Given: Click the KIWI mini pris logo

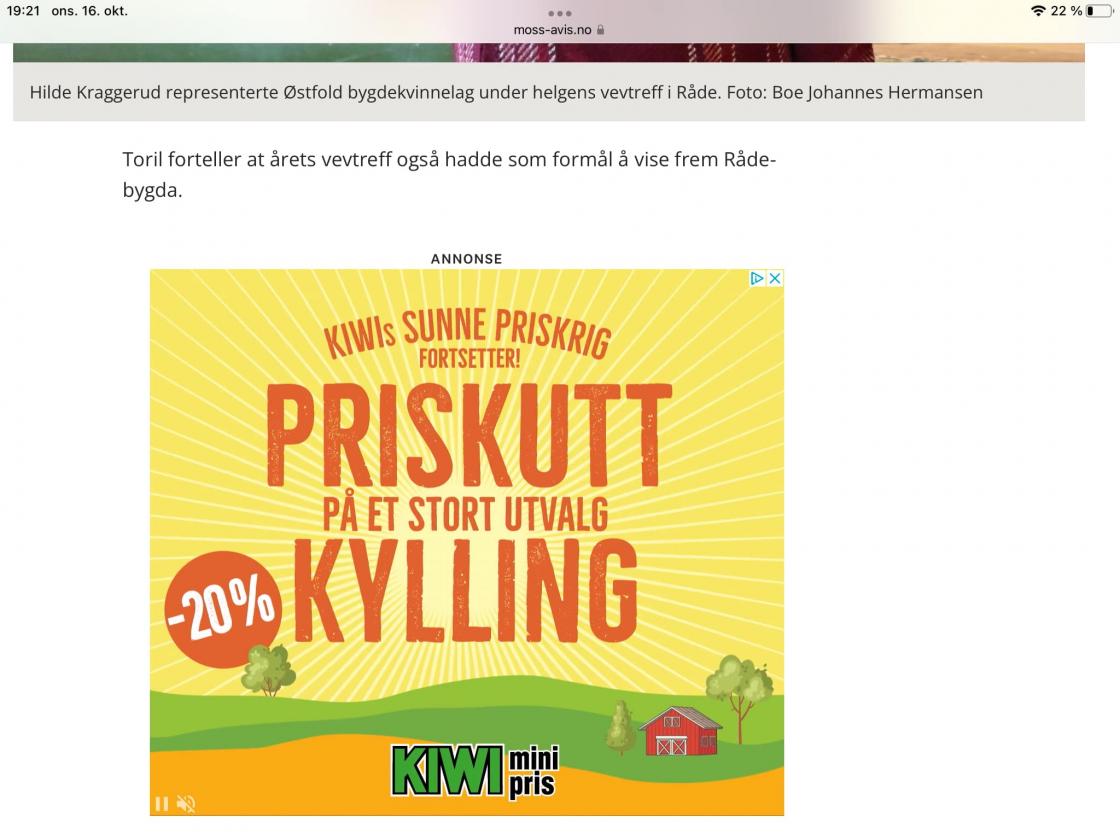Looking at the screenshot, I should [x=476, y=771].
